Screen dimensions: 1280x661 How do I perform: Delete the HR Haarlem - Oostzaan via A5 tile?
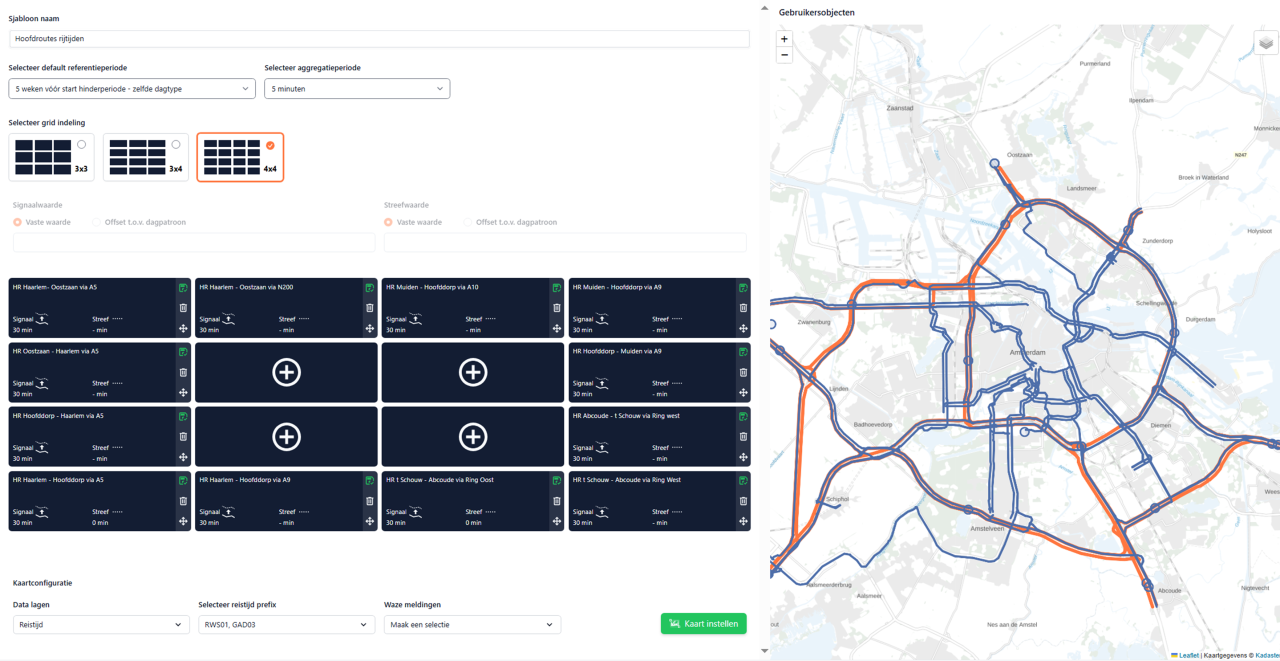pyautogui.click(x=183, y=308)
